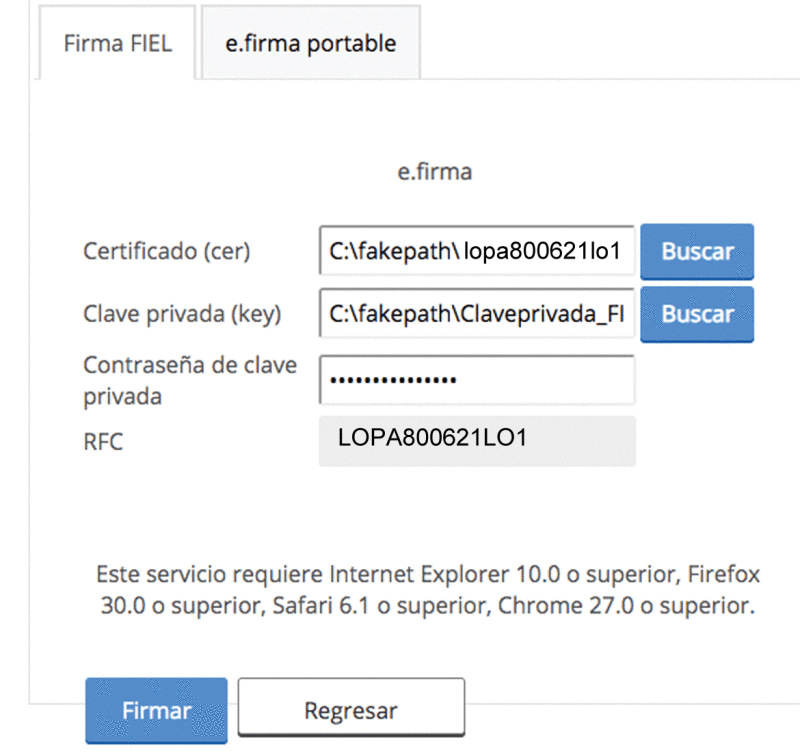800x753 pixels.
Task: Click 'Chrome 27.0' in requirements note
Action: [x=565, y=606]
